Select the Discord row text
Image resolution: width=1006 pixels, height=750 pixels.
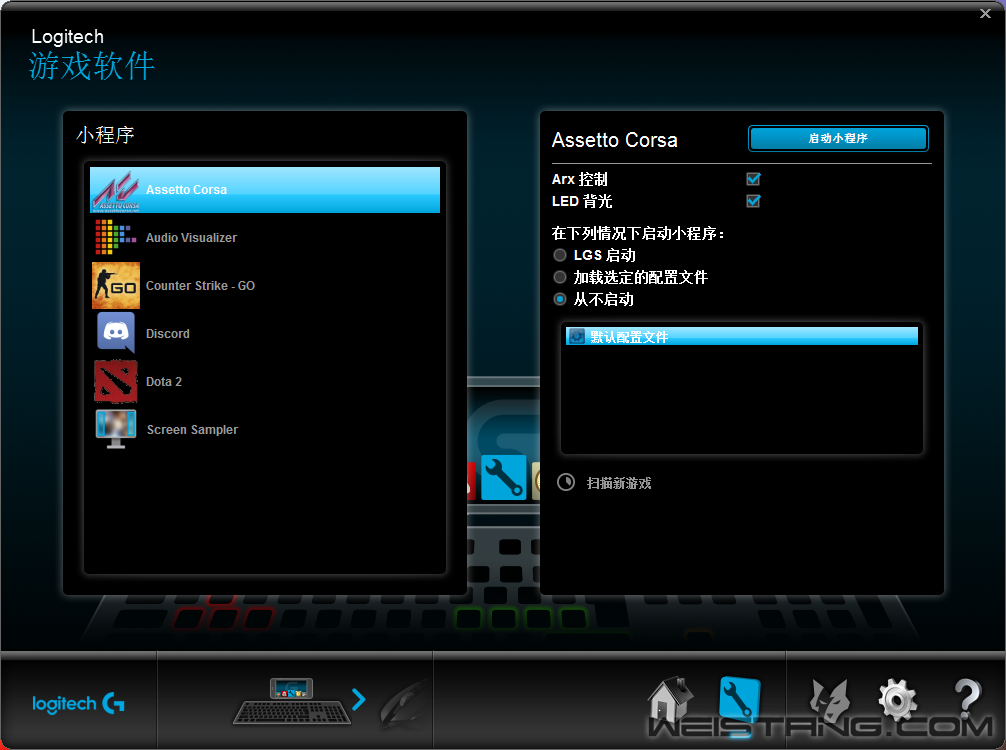click(167, 334)
